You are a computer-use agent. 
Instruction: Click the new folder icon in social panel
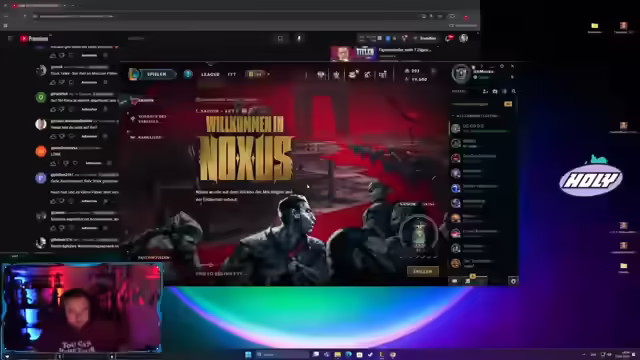[x=495, y=91]
